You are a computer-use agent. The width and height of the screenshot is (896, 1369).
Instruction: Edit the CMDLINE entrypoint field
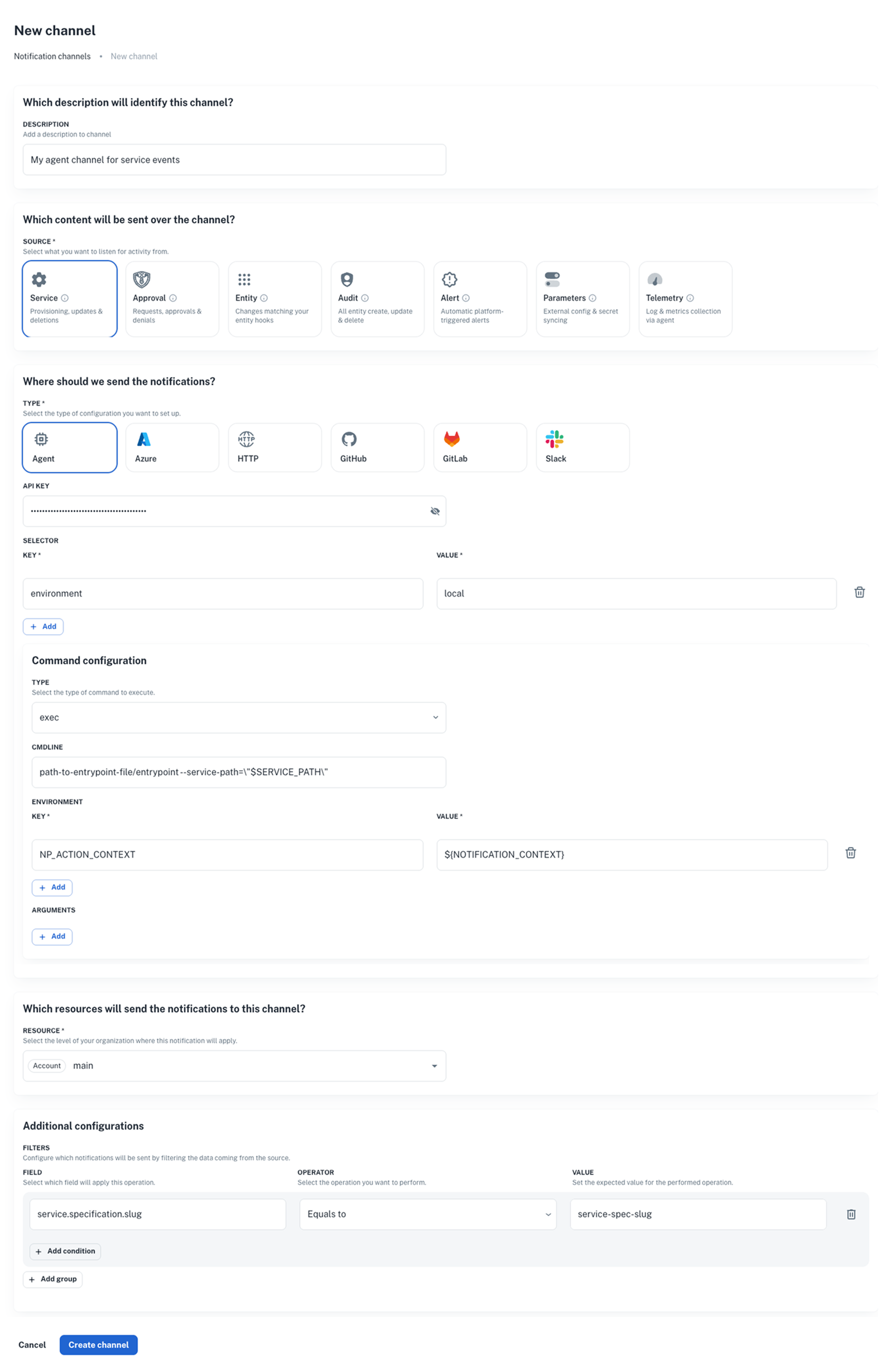(x=239, y=772)
